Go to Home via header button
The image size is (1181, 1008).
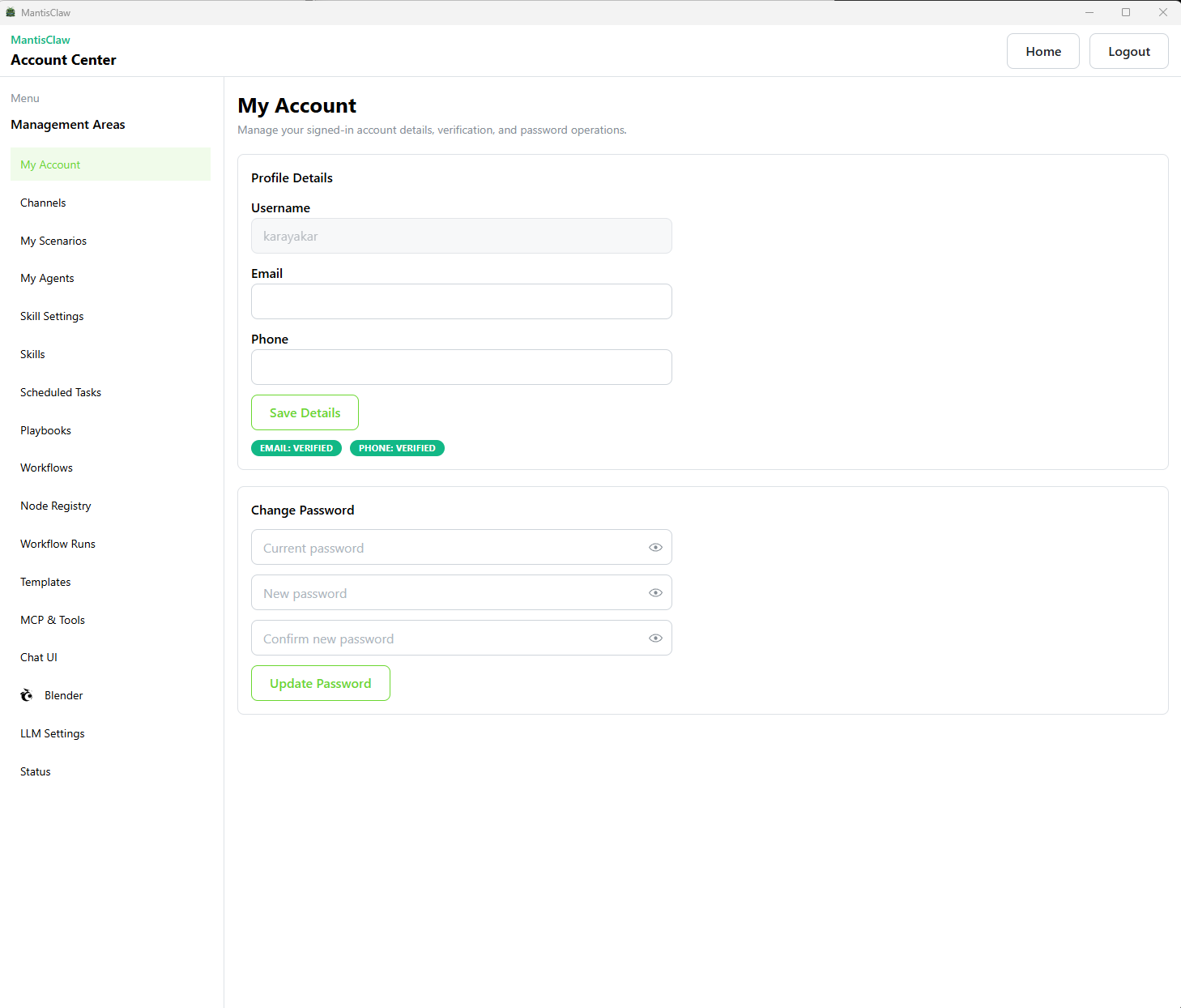[1042, 51]
